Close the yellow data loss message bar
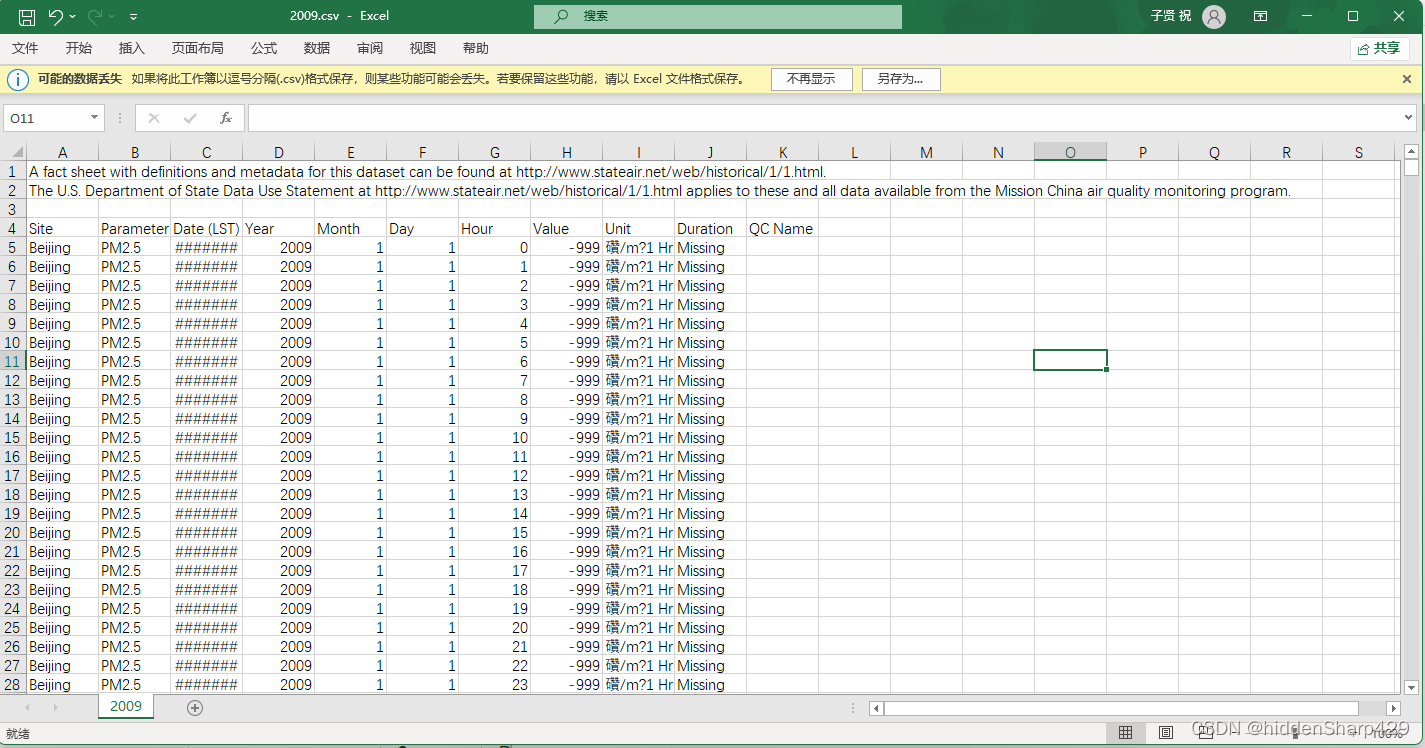 click(1406, 79)
